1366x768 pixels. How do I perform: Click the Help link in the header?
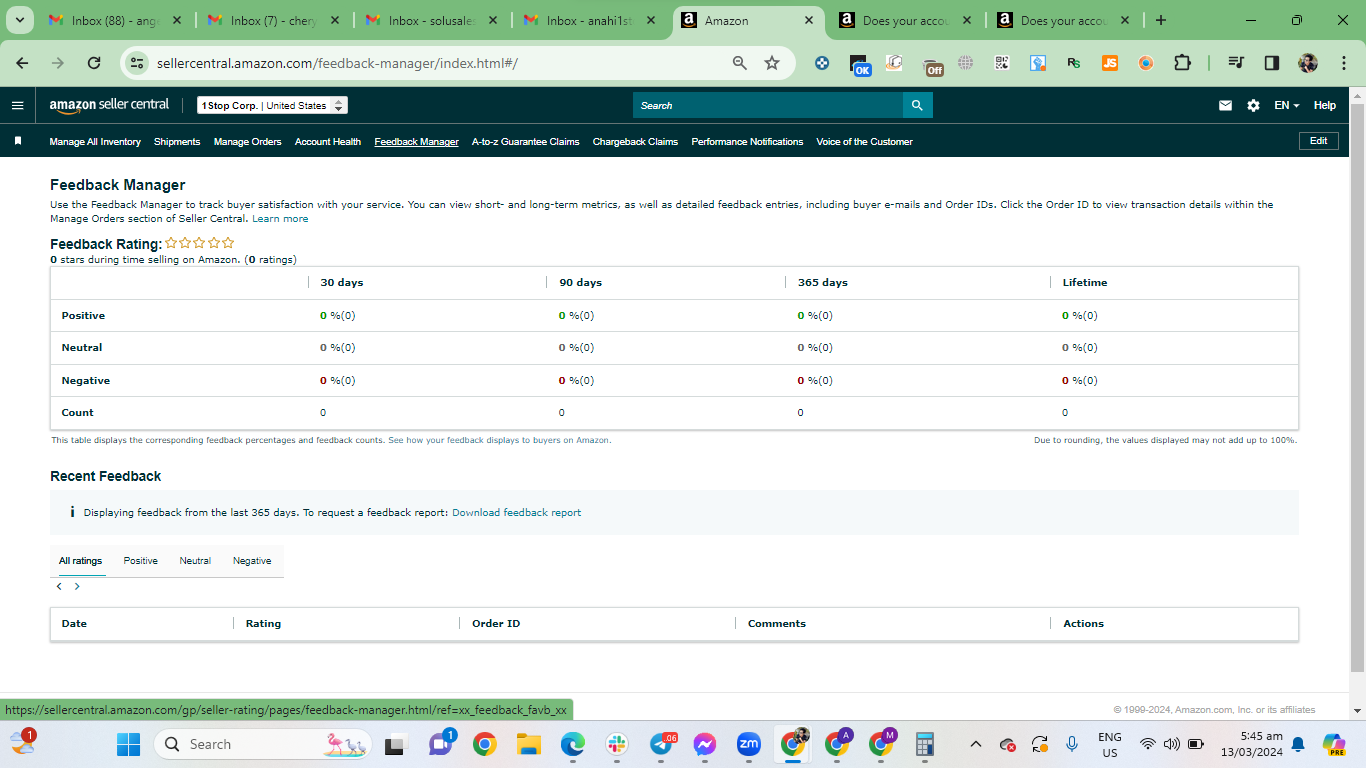coord(1325,105)
